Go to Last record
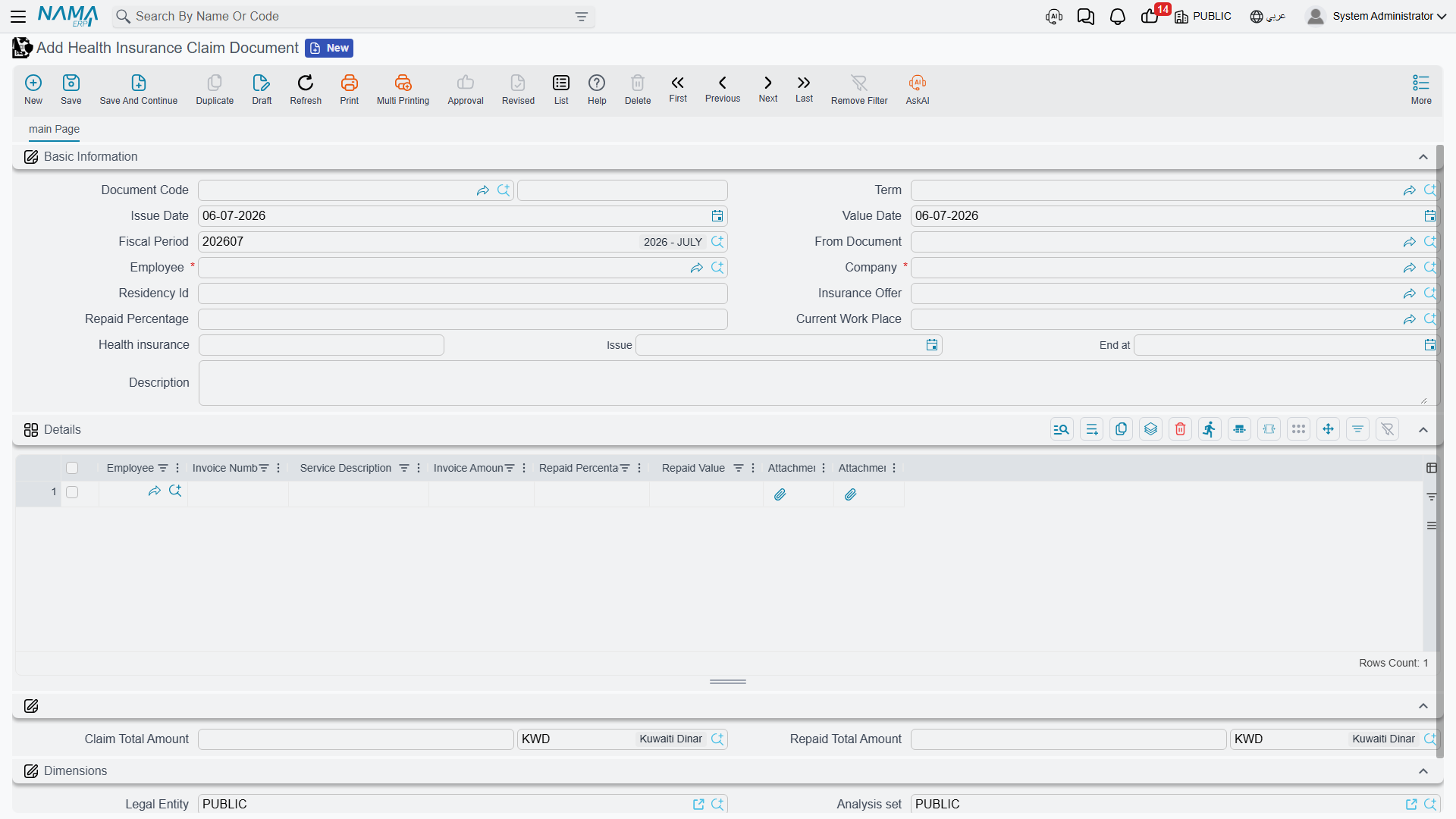 [x=804, y=88]
